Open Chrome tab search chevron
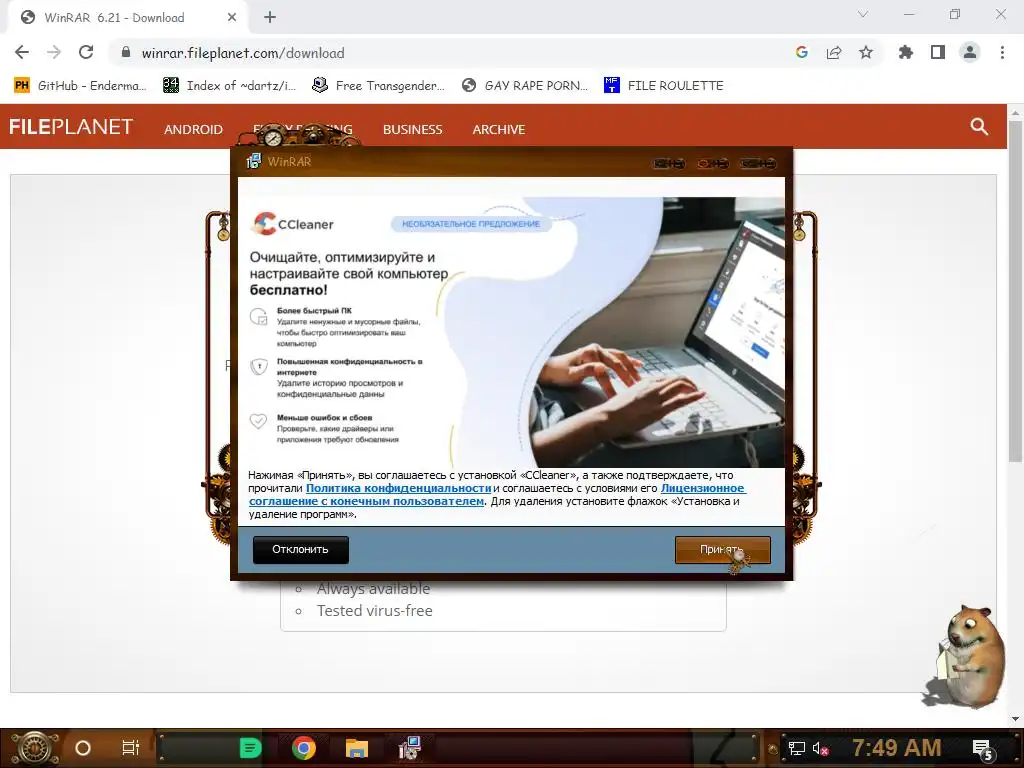The width and height of the screenshot is (1024, 768). [863, 14]
